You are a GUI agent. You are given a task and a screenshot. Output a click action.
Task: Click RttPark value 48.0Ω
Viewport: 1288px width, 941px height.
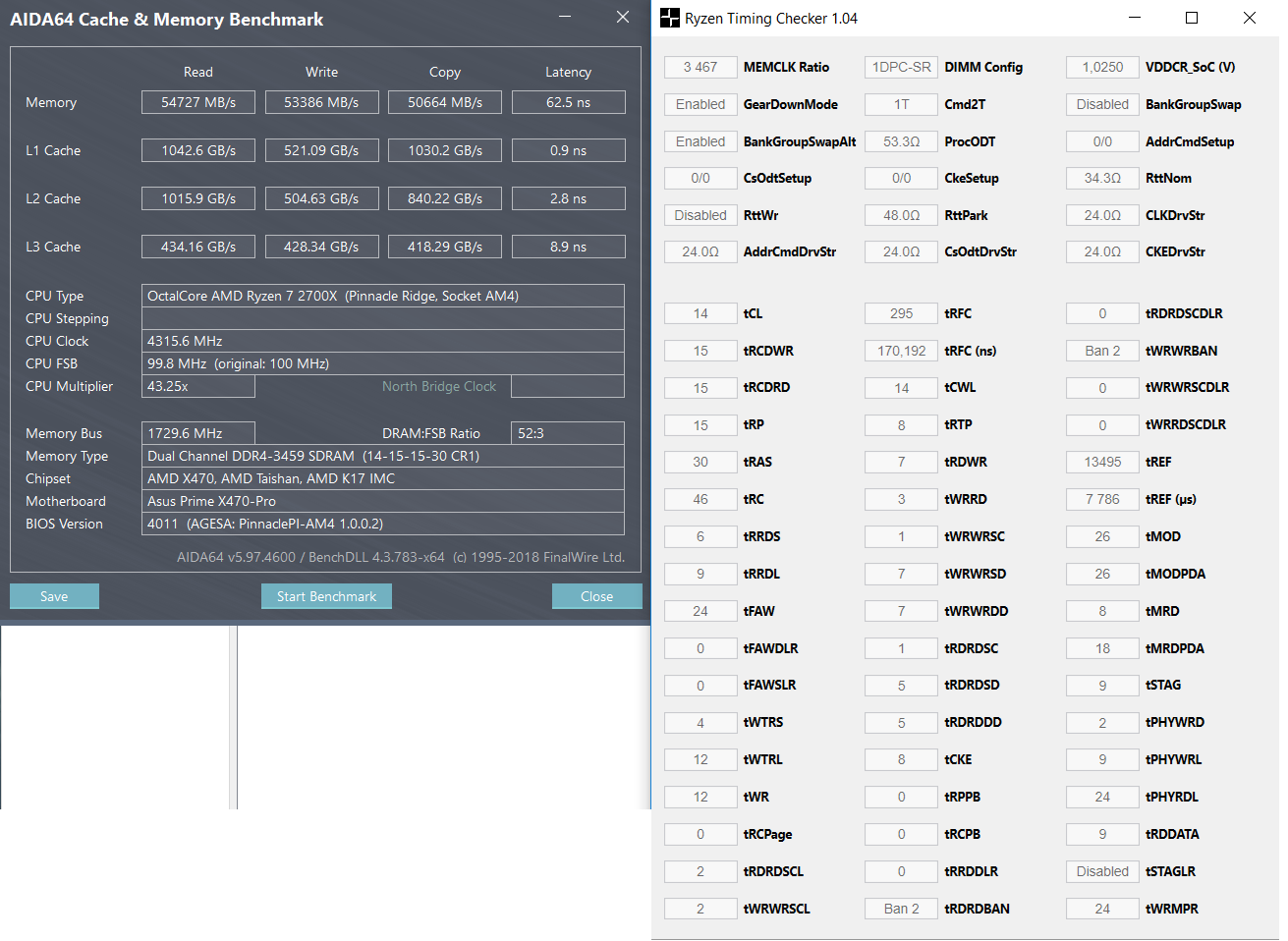tap(901, 215)
